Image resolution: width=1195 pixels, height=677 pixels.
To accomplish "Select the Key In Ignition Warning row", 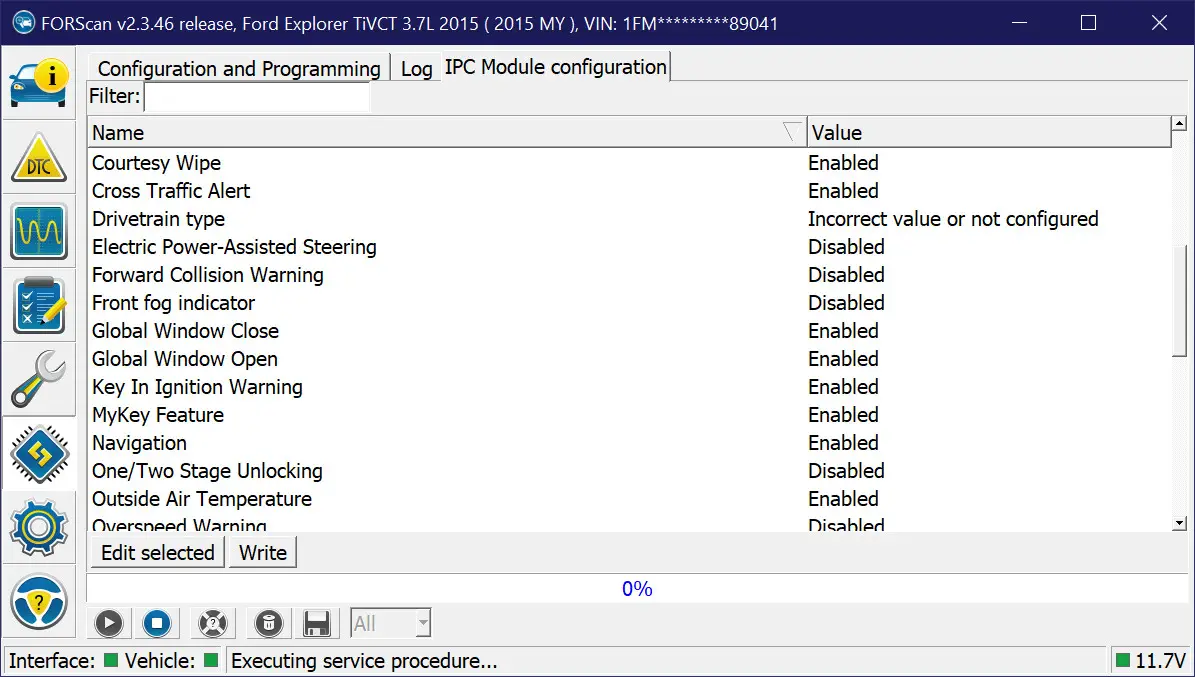I will pos(630,387).
